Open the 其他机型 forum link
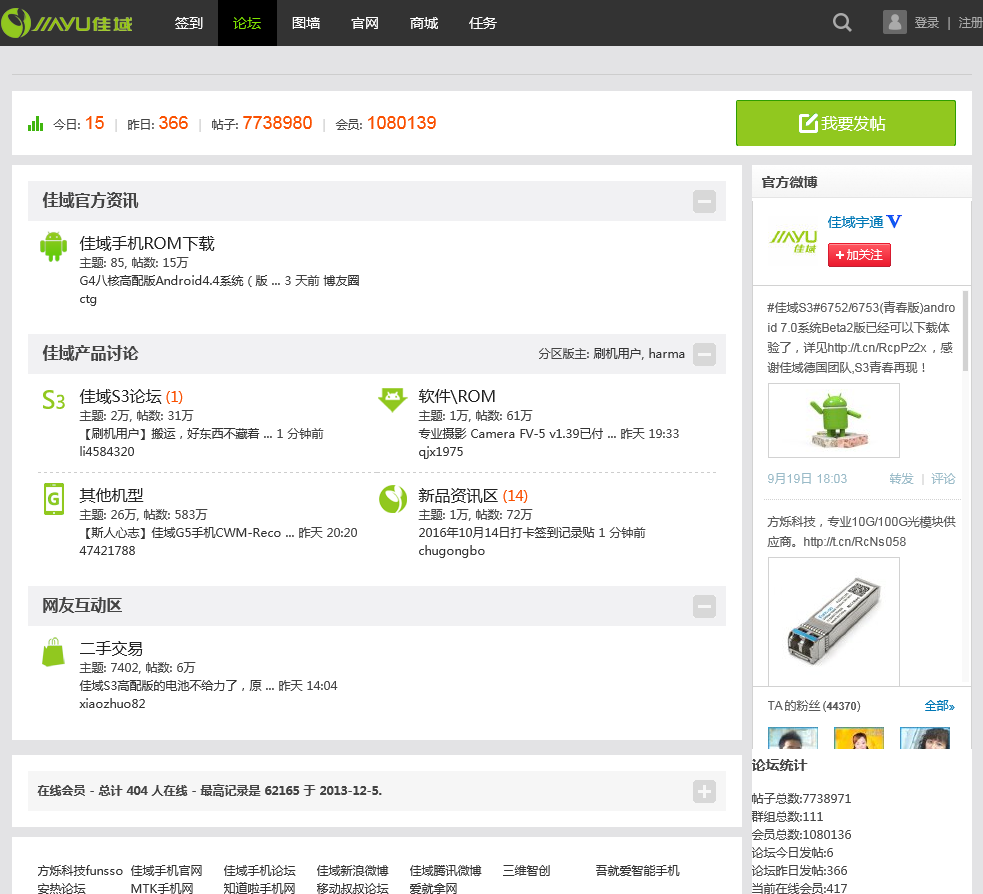 click(x=111, y=495)
